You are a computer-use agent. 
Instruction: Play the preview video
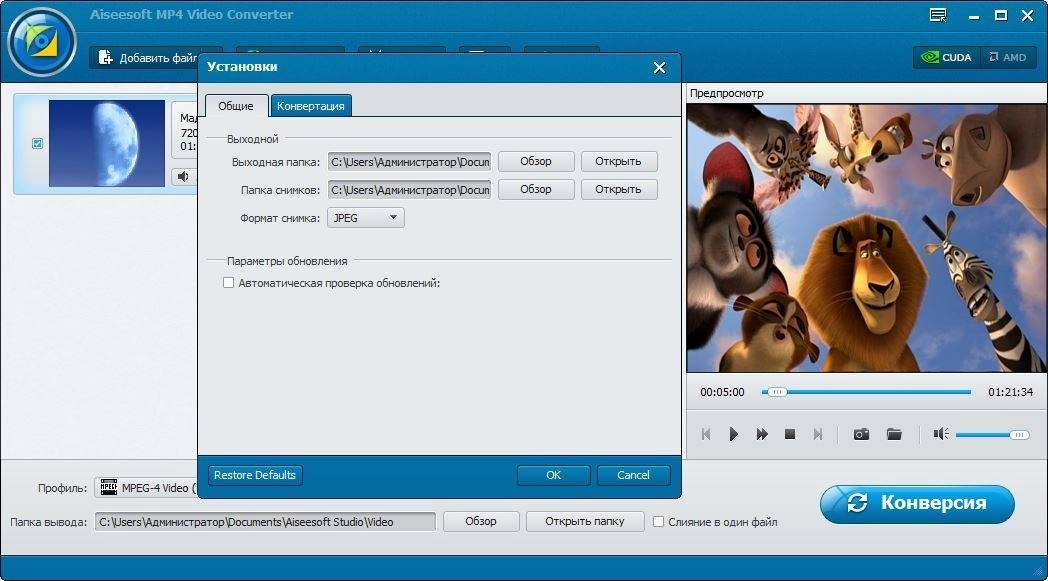(733, 435)
